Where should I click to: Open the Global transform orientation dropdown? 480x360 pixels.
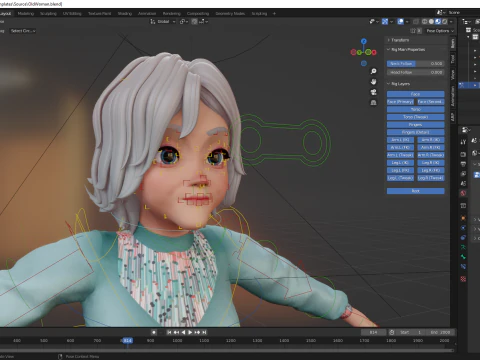pyautogui.click(x=163, y=22)
